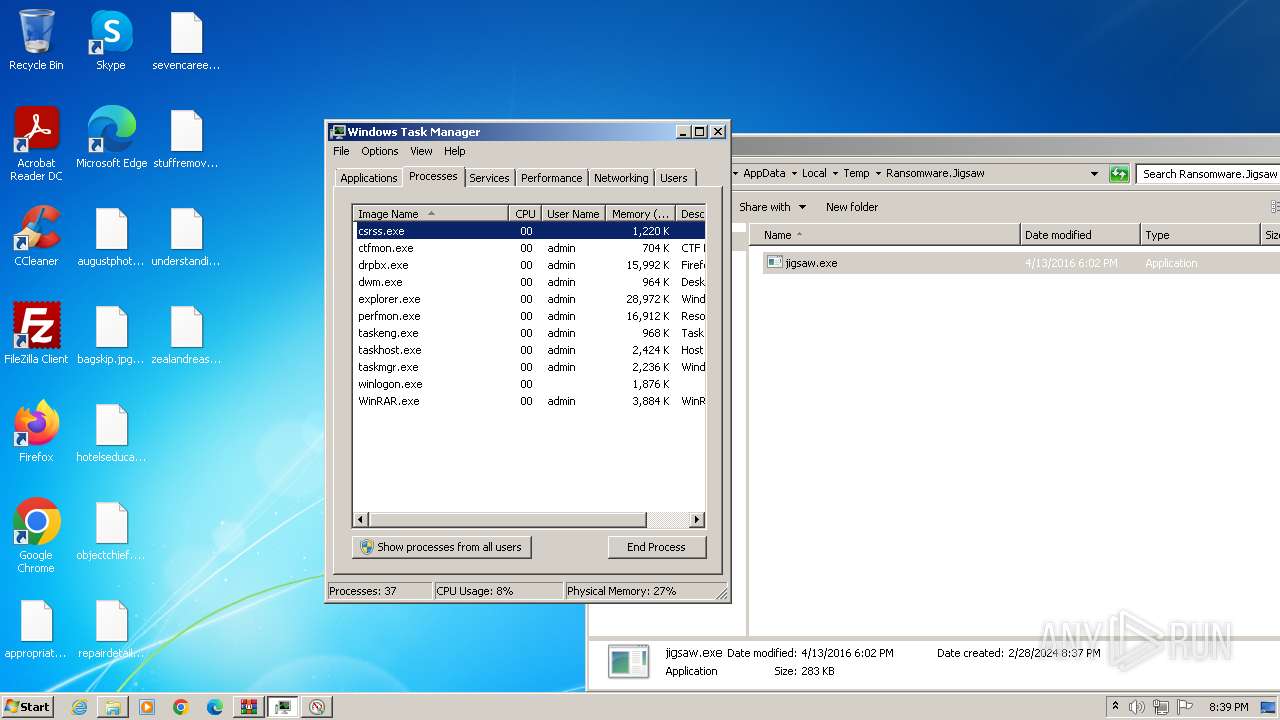This screenshot has width=1280, height=720.
Task: Select the zealandreas file on desktop
Action: 186,334
